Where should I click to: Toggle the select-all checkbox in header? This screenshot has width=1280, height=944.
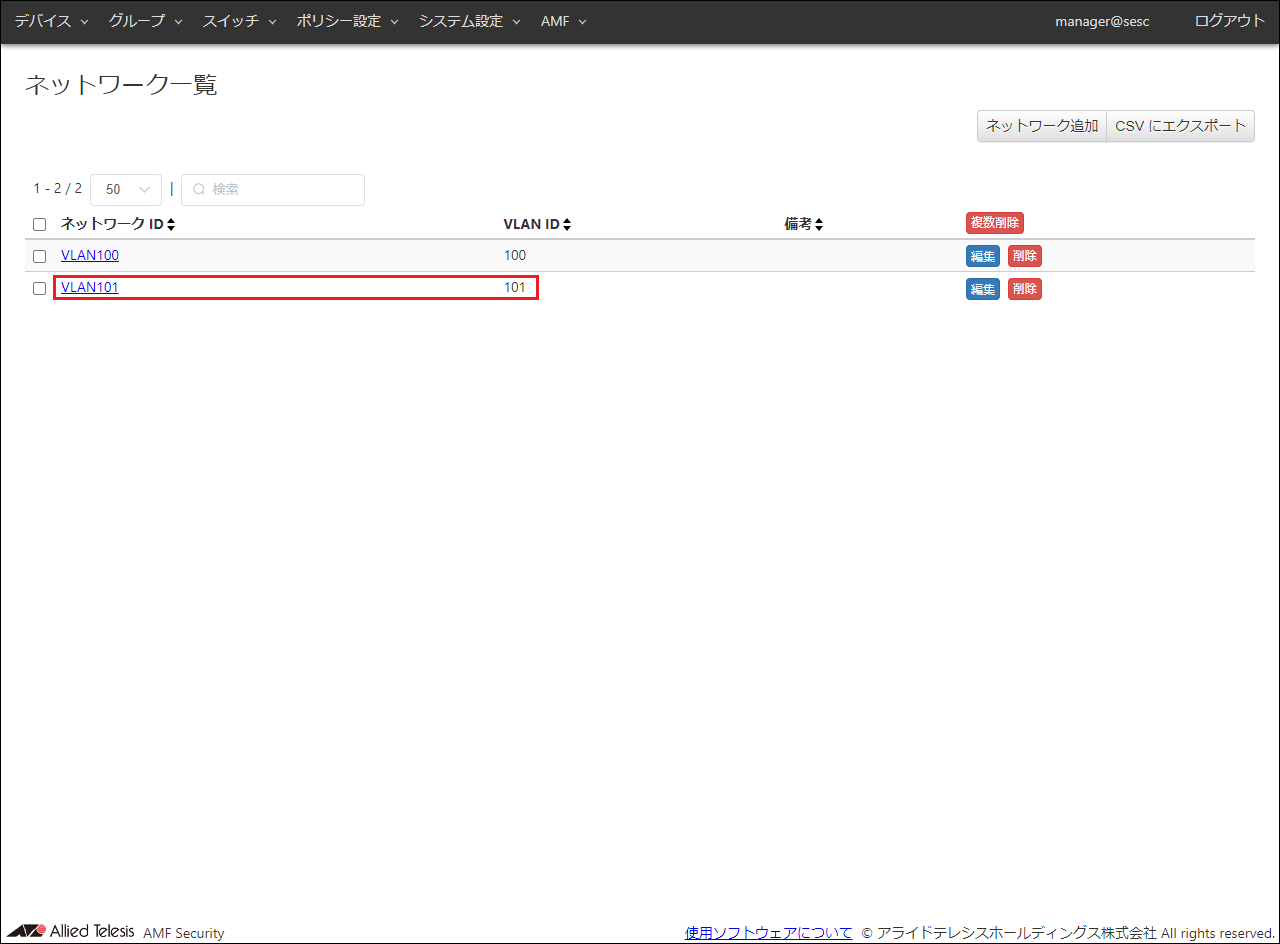tap(40, 225)
